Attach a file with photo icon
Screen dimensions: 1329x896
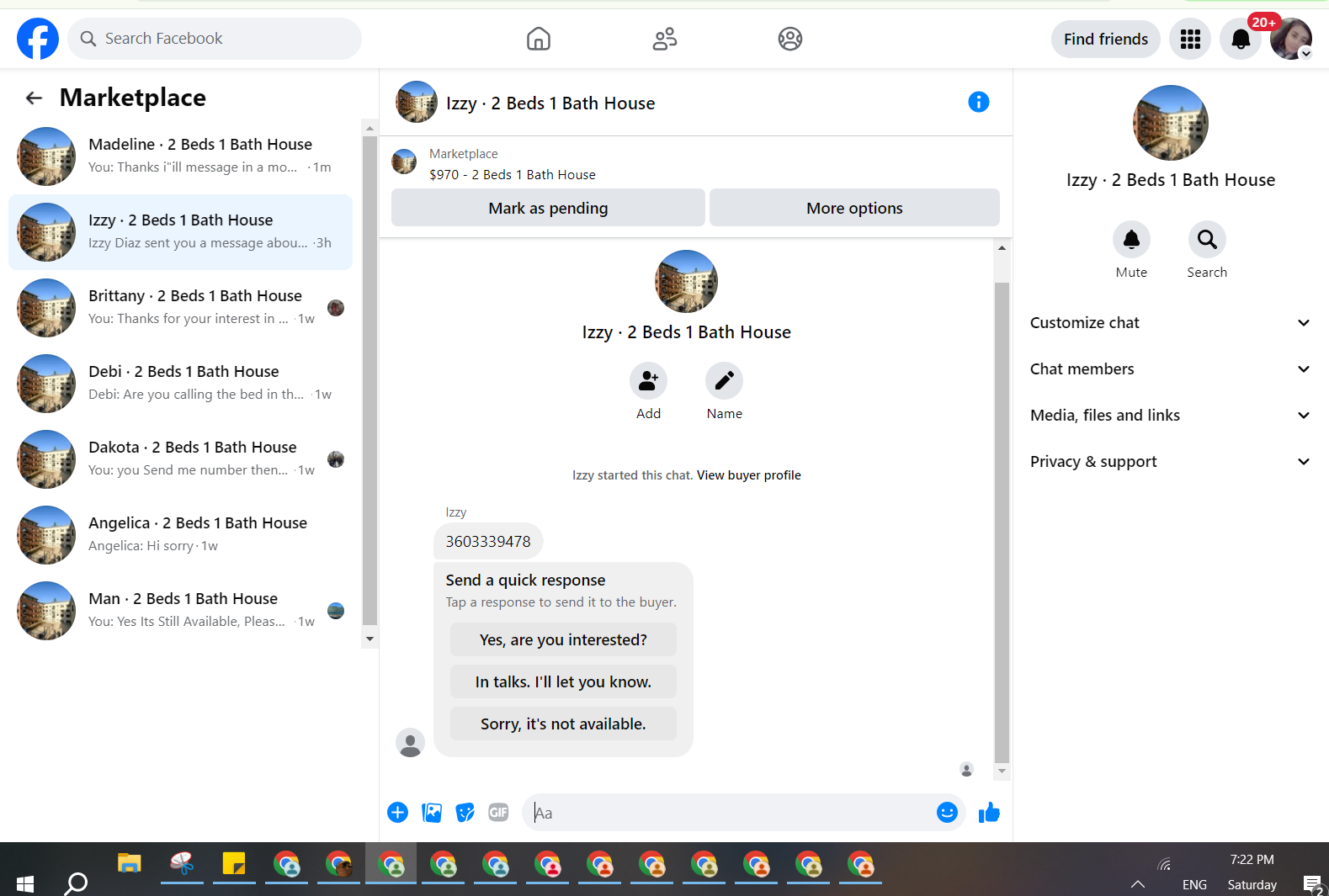tap(432, 813)
